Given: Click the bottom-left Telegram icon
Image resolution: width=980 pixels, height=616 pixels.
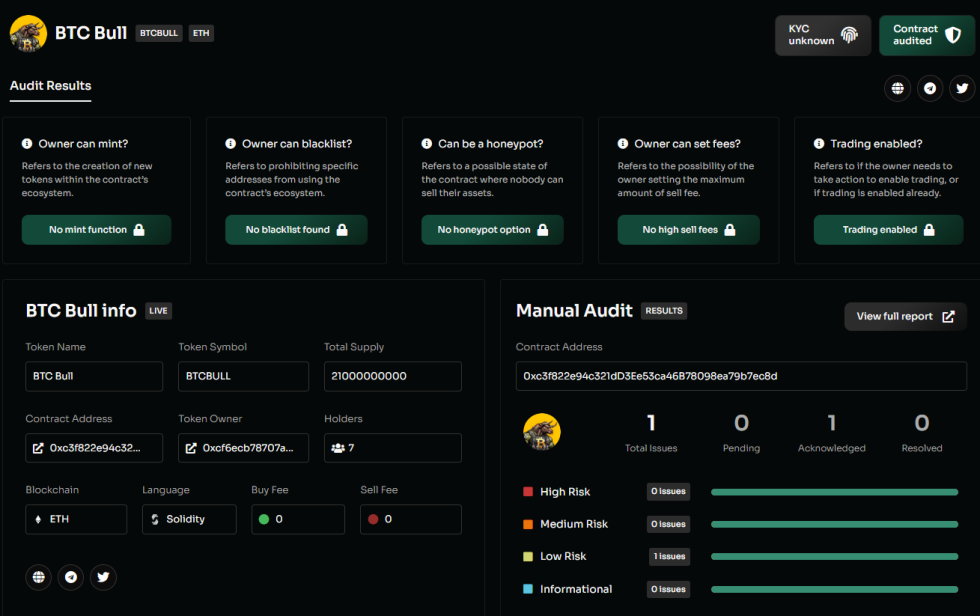Looking at the screenshot, I should tap(71, 576).
